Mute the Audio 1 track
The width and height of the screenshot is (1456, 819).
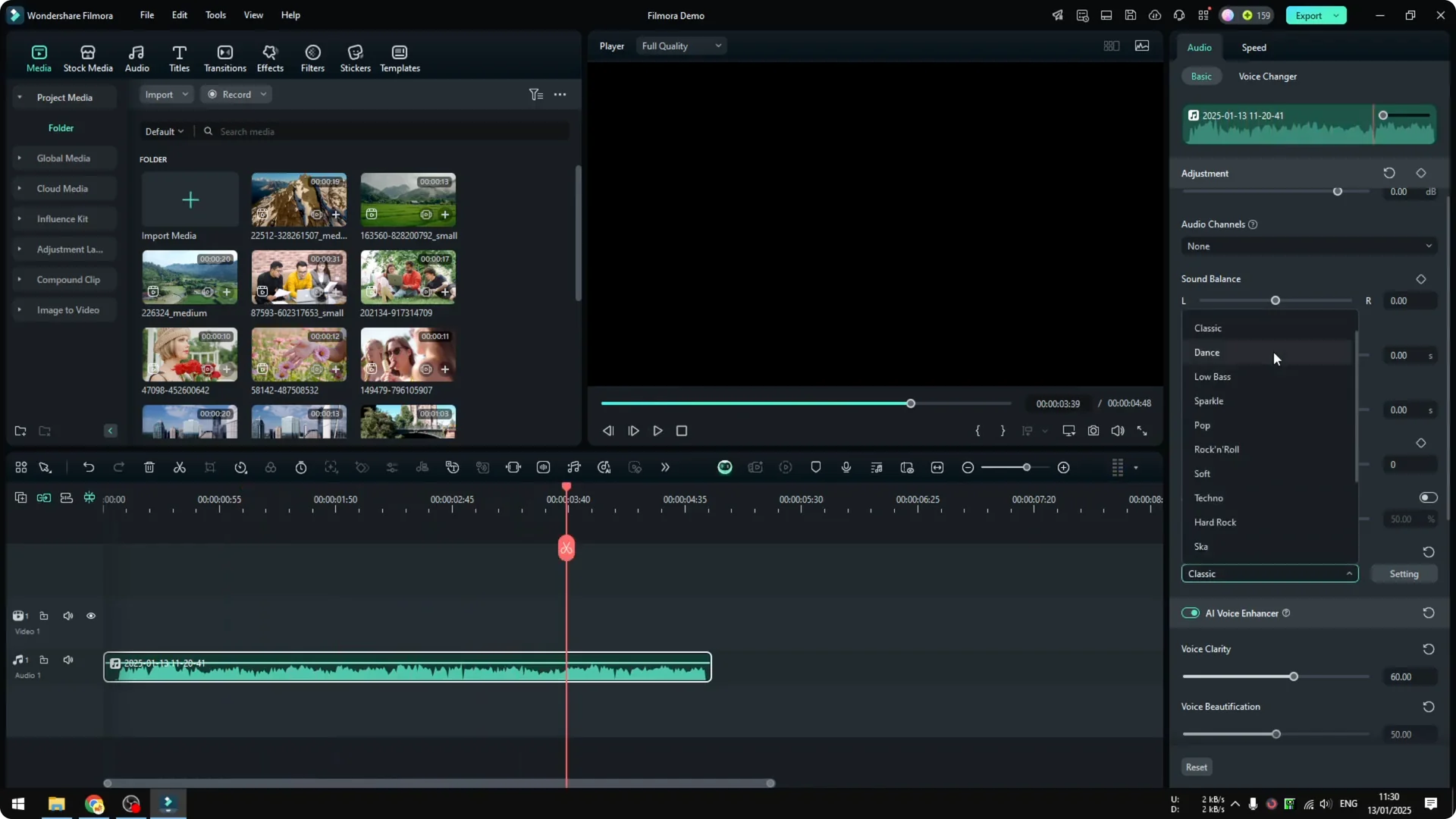(68, 660)
